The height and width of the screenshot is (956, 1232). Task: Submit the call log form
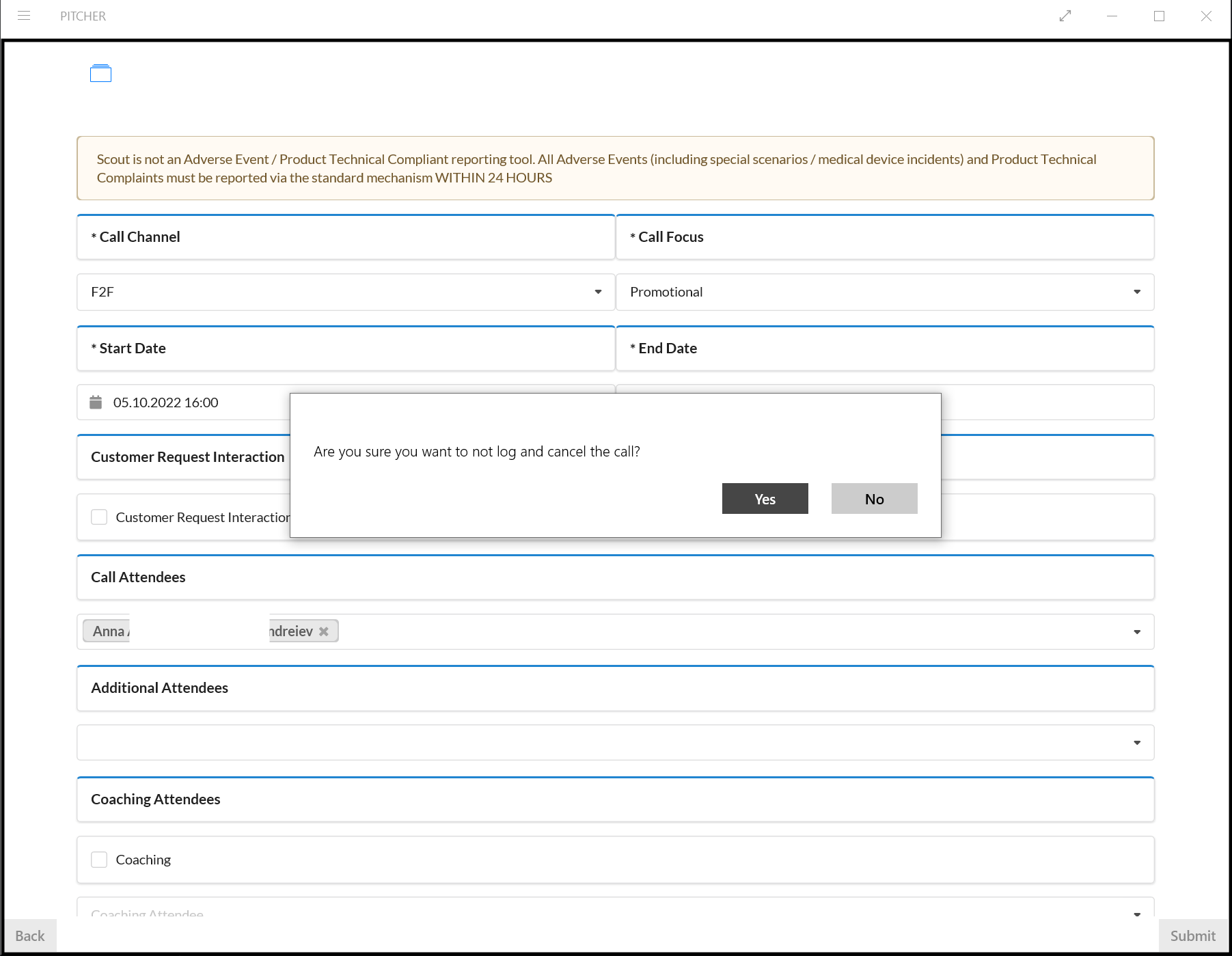1192,935
